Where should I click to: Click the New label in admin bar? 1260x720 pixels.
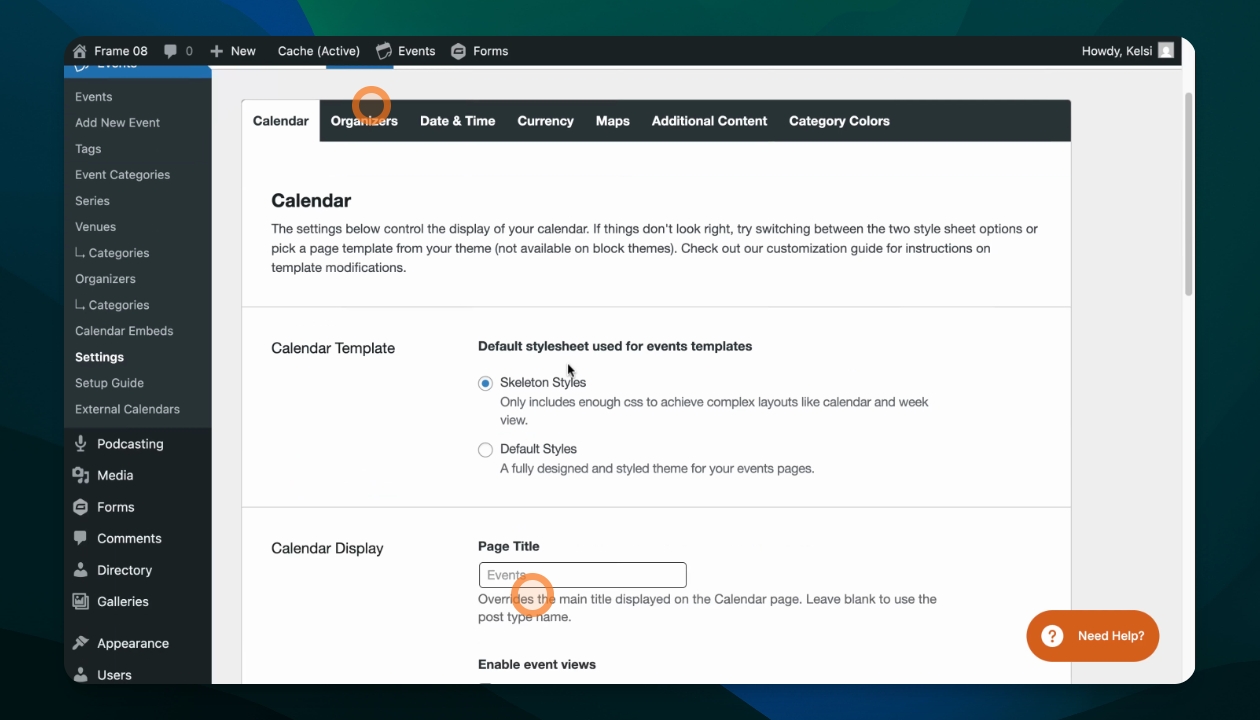(243, 51)
